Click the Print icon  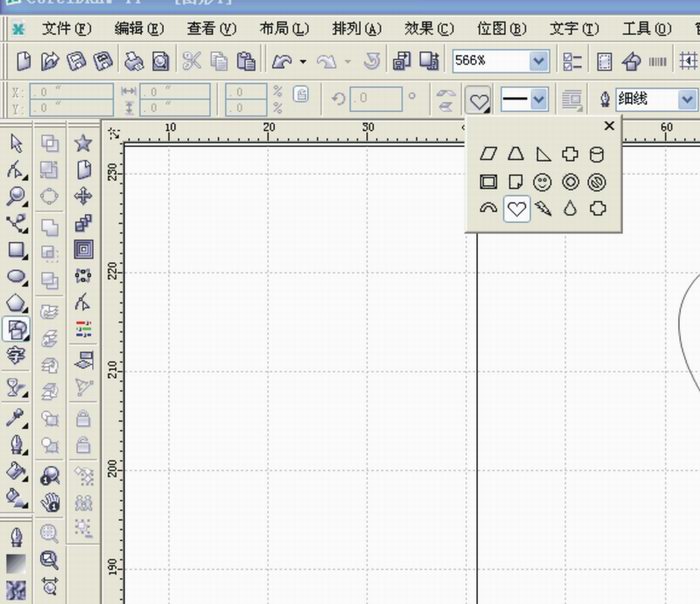133,61
